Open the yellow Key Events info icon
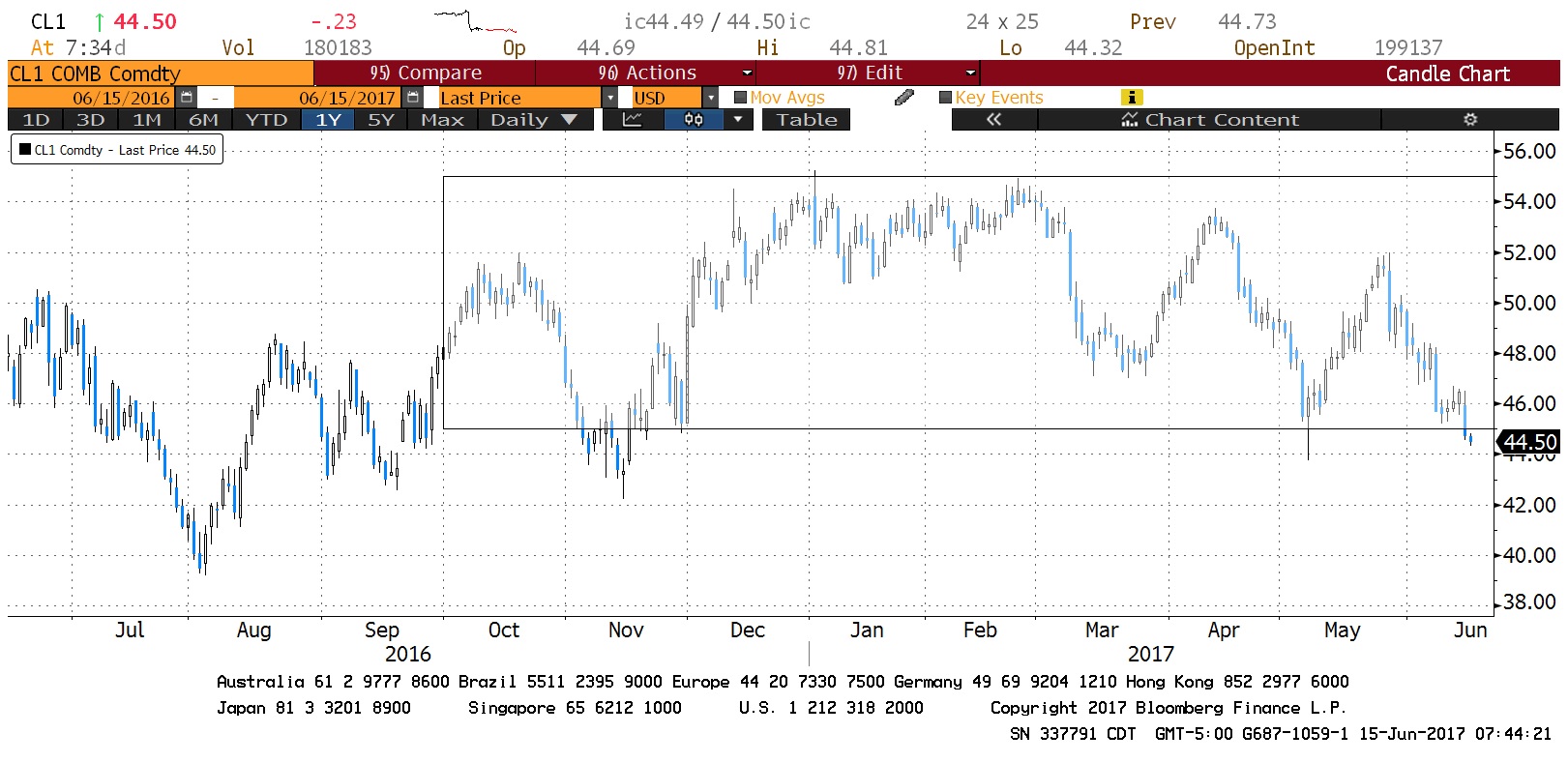The image size is (1568, 763). click(1131, 97)
